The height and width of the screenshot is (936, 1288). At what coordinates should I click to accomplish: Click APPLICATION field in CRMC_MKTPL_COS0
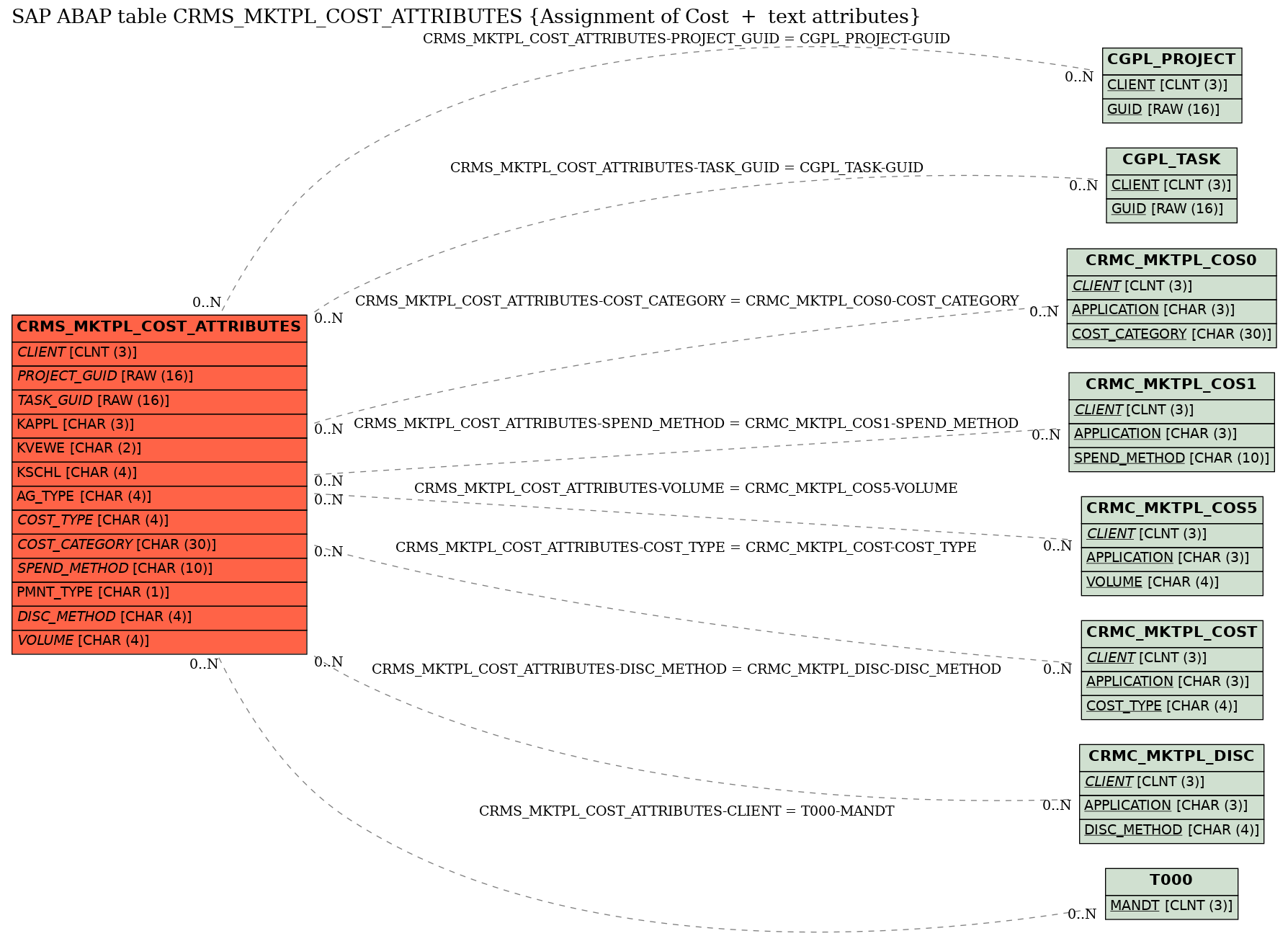[x=1172, y=311]
